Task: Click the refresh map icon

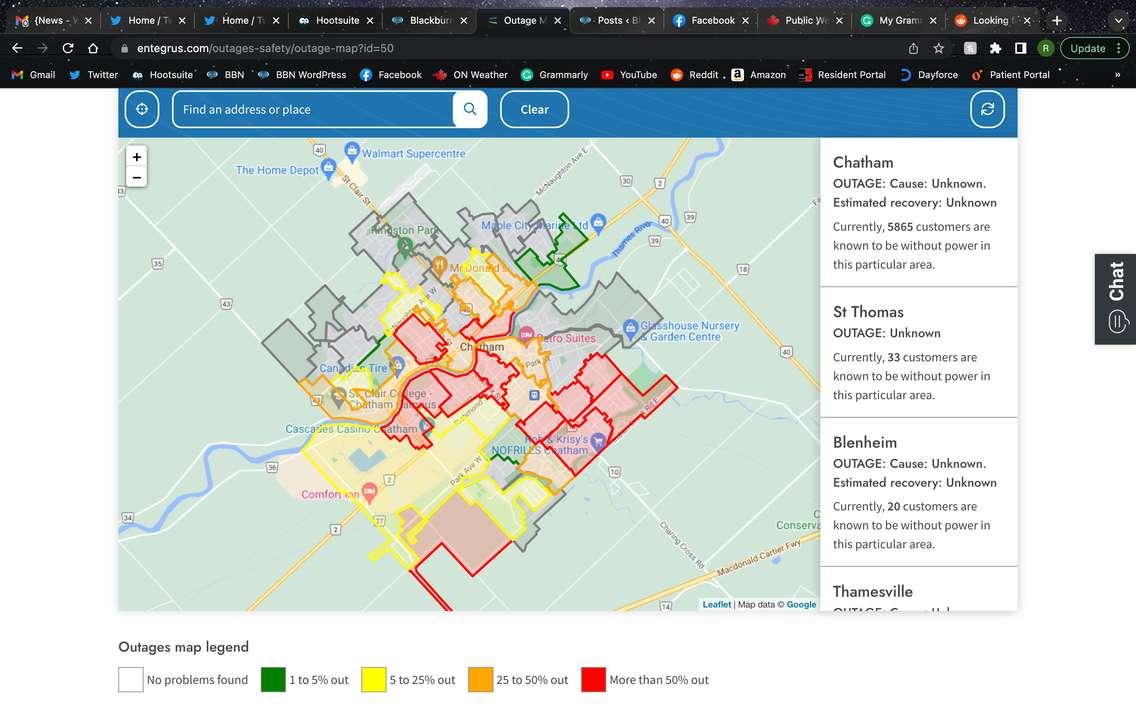Action: [987, 109]
